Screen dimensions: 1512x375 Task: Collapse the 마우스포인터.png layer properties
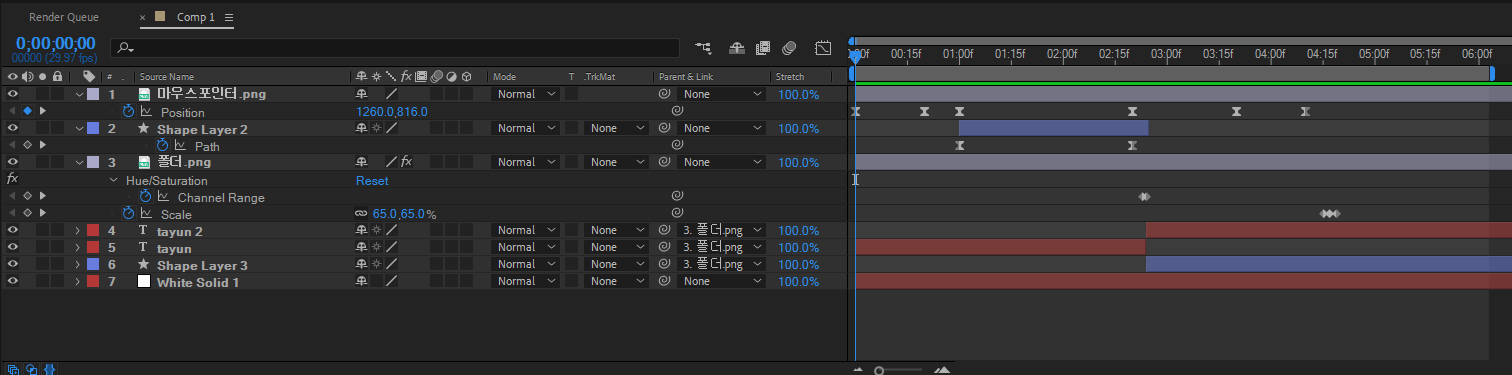(x=80, y=94)
